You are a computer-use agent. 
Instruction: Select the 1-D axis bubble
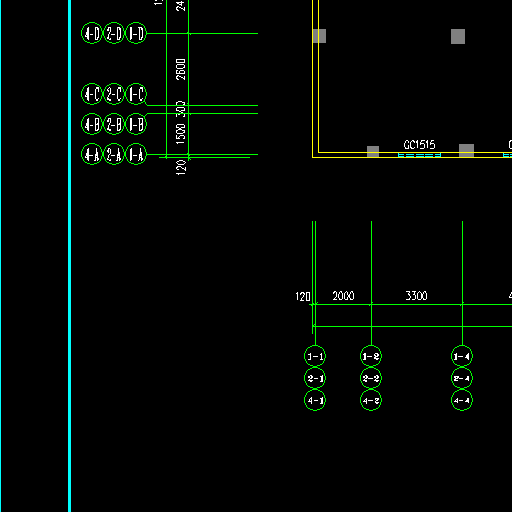coord(136,33)
